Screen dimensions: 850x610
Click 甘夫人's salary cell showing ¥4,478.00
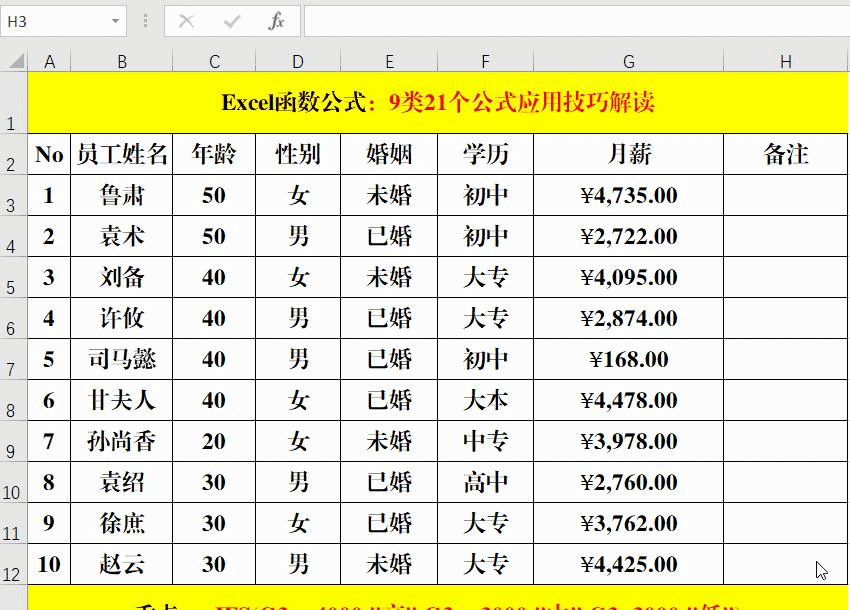[x=628, y=400]
